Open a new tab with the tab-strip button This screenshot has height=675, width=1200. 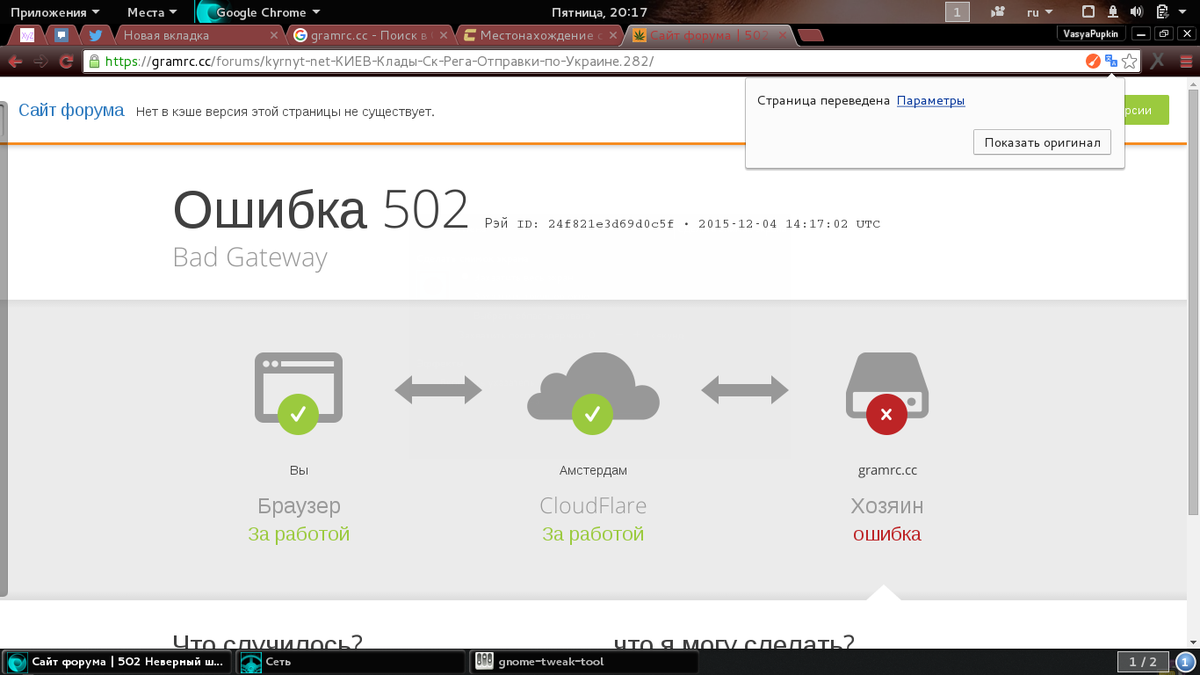(811, 36)
